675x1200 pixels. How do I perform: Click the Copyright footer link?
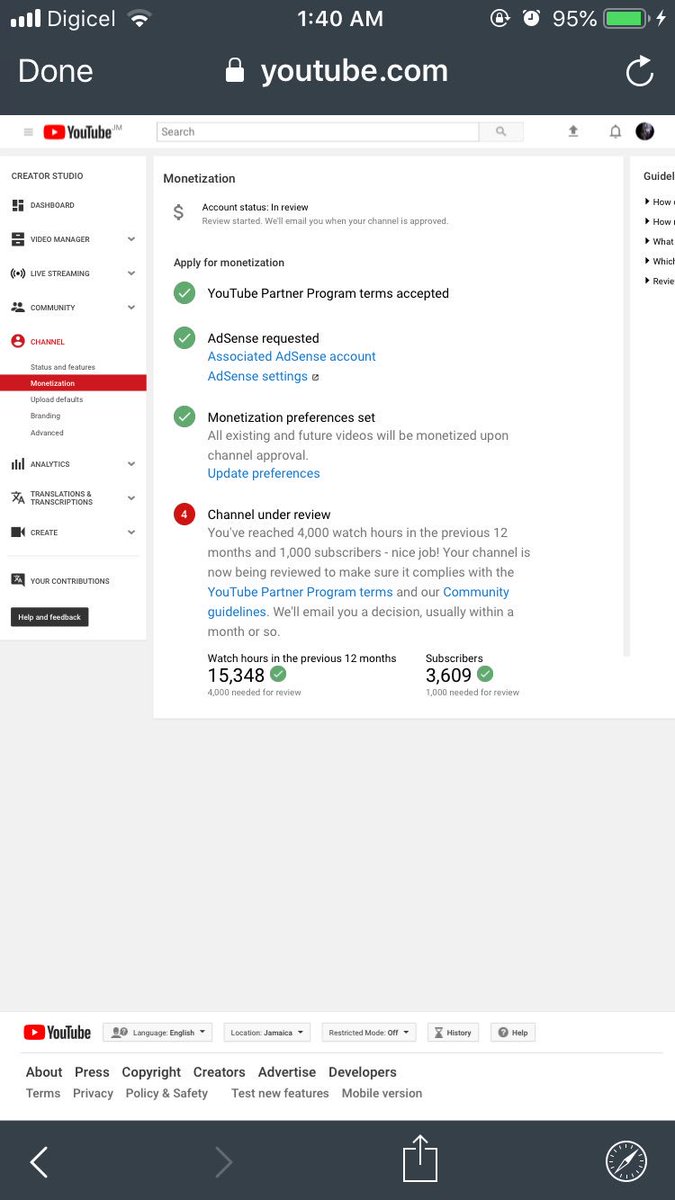click(151, 1072)
